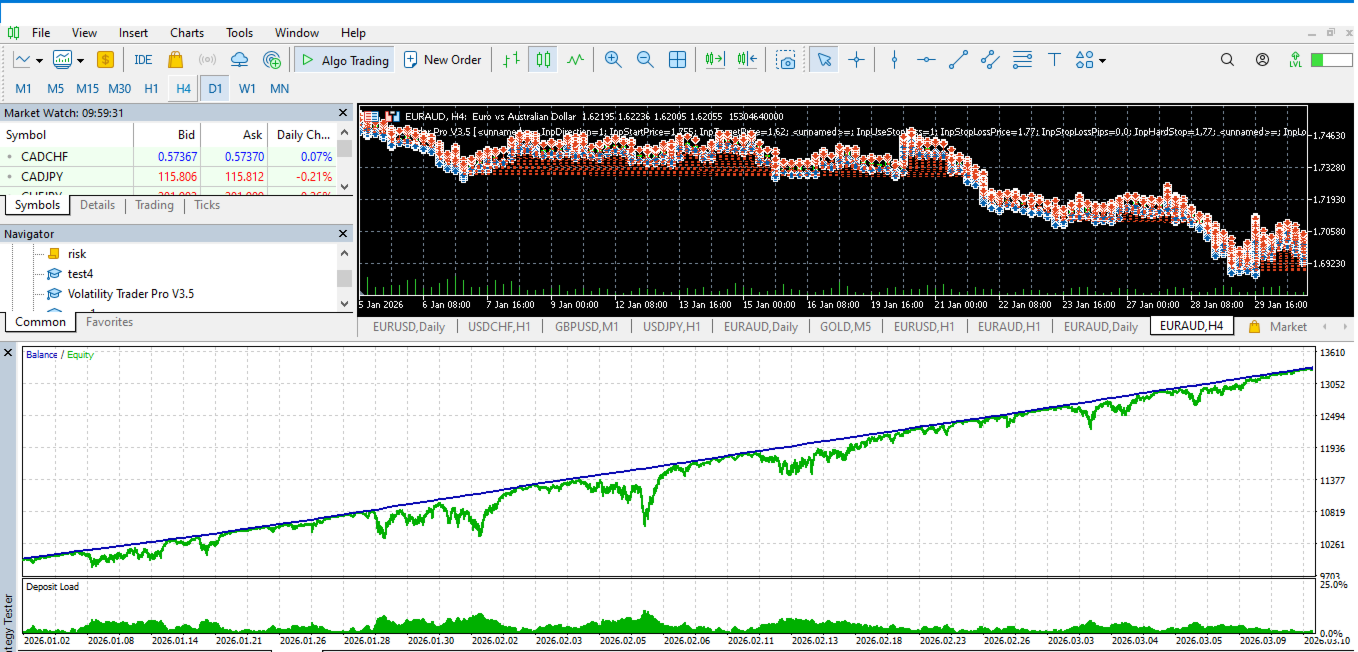This screenshot has width=1358, height=652.
Task: Open the shapes objects dropdown
Action: [x=1090, y=60]
